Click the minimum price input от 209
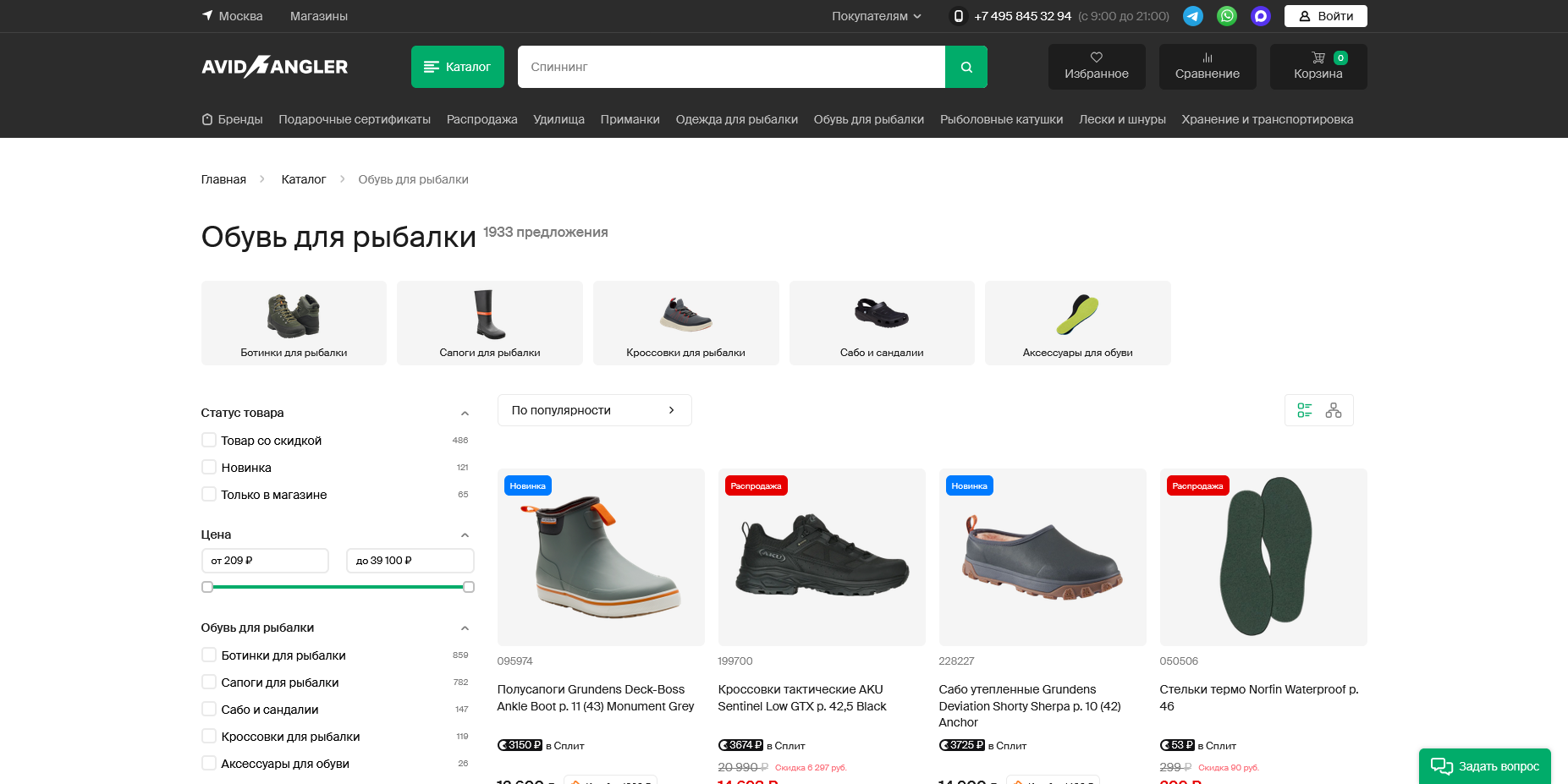 click(265, 561)
